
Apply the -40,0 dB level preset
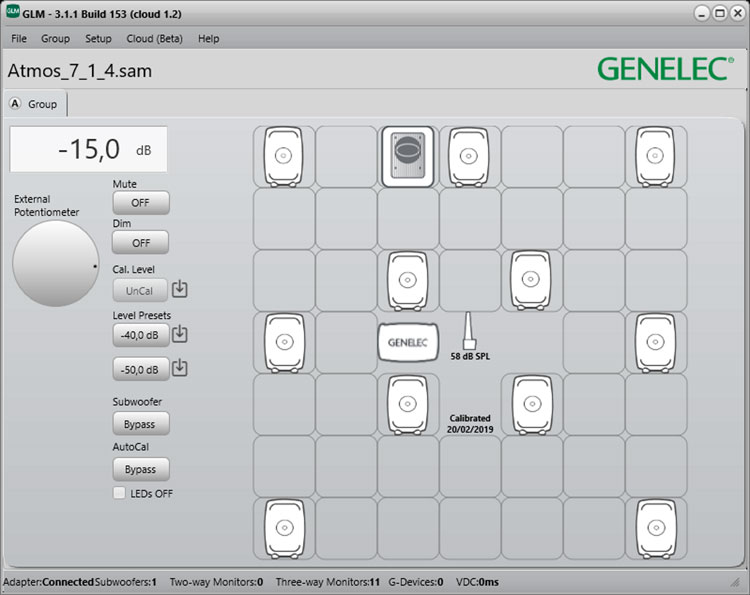tap(141, 335)
